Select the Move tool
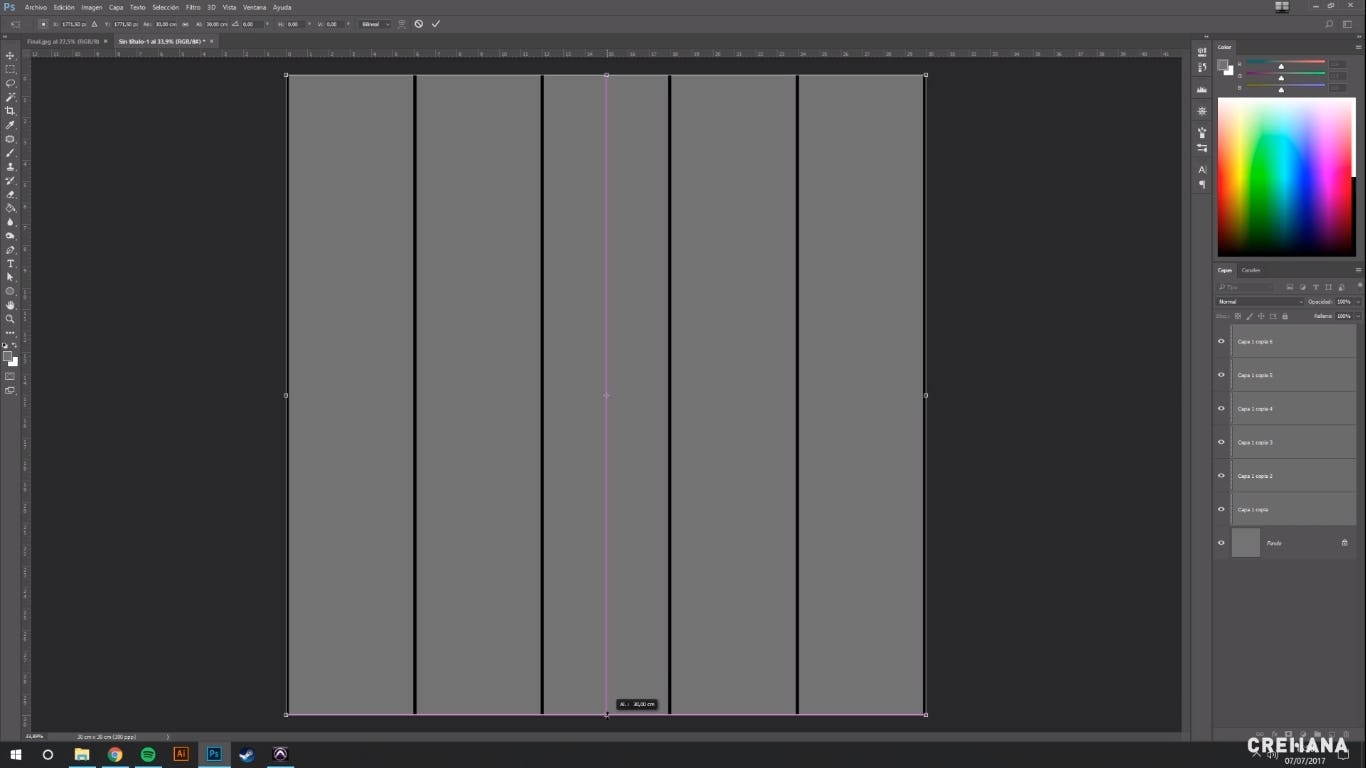The height and width of the screenshot is (768, 1366). [x=10, y=56]
